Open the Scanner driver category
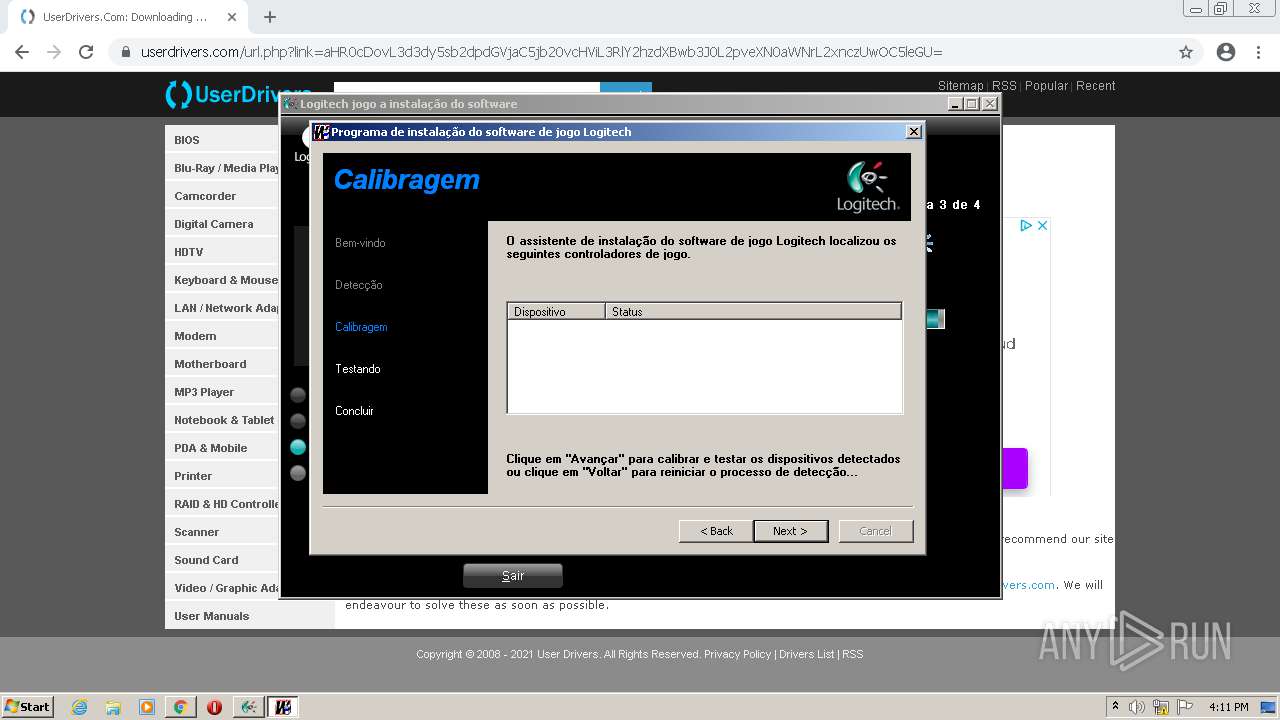Image resolution: width=1280 pixels, height=720 pixels. click(196, 532)
